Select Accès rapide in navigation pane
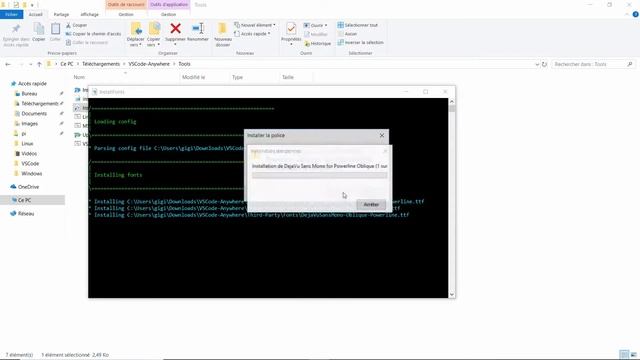 [32, 84]
